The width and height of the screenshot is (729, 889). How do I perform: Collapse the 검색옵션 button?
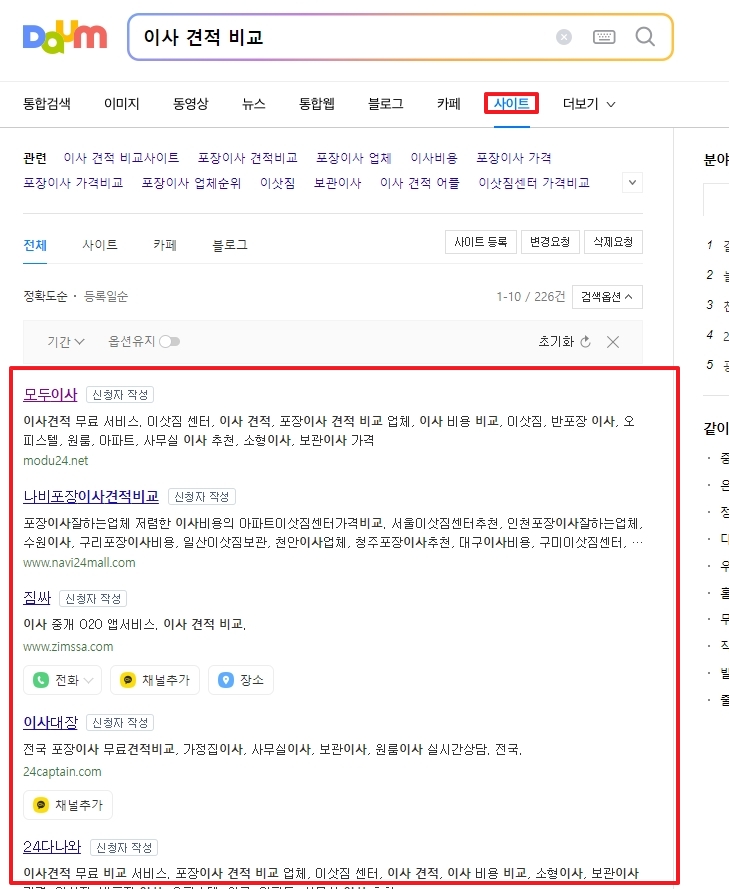point(607,297)
